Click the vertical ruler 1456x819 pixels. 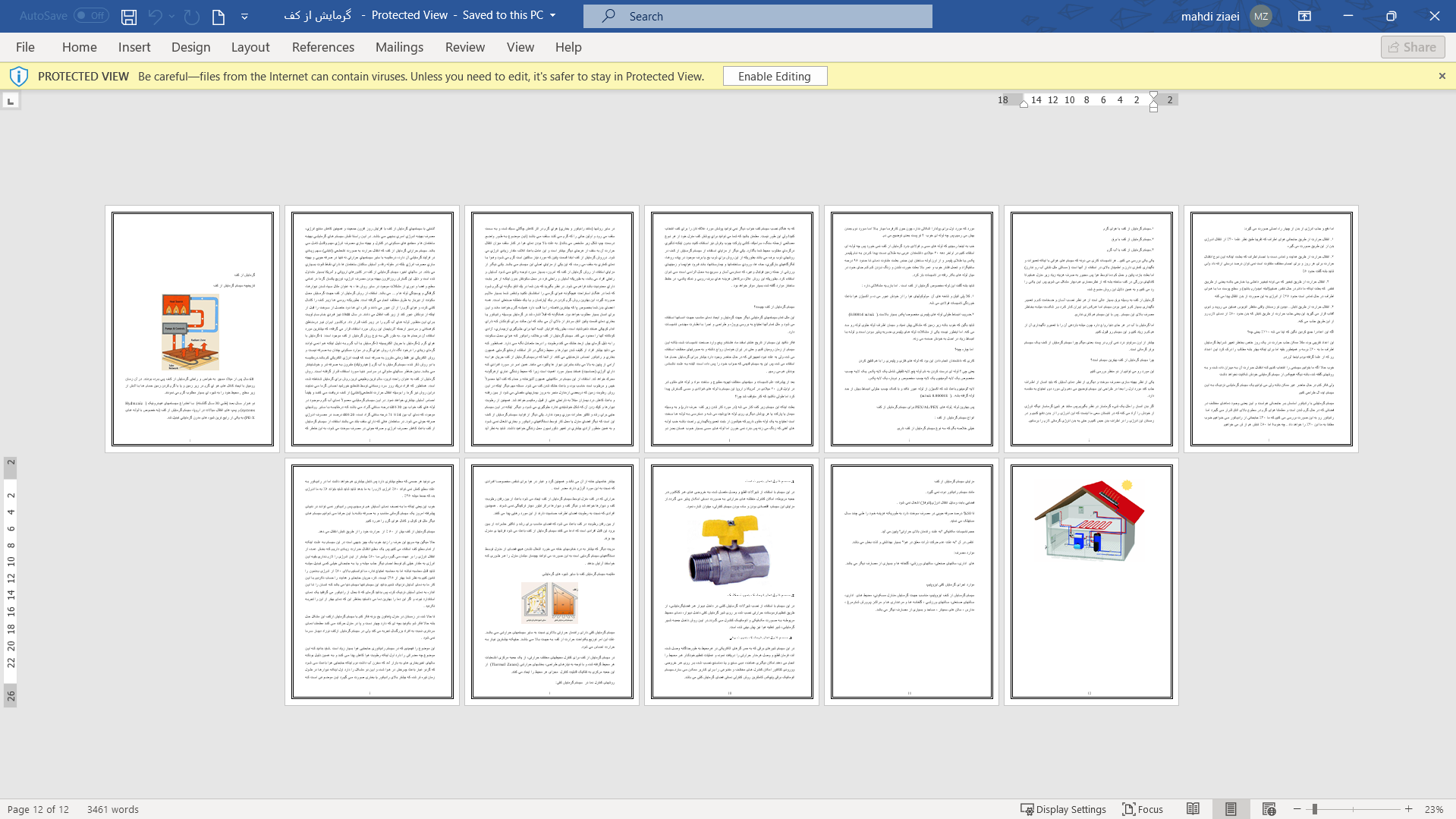(x=11, y=581)
